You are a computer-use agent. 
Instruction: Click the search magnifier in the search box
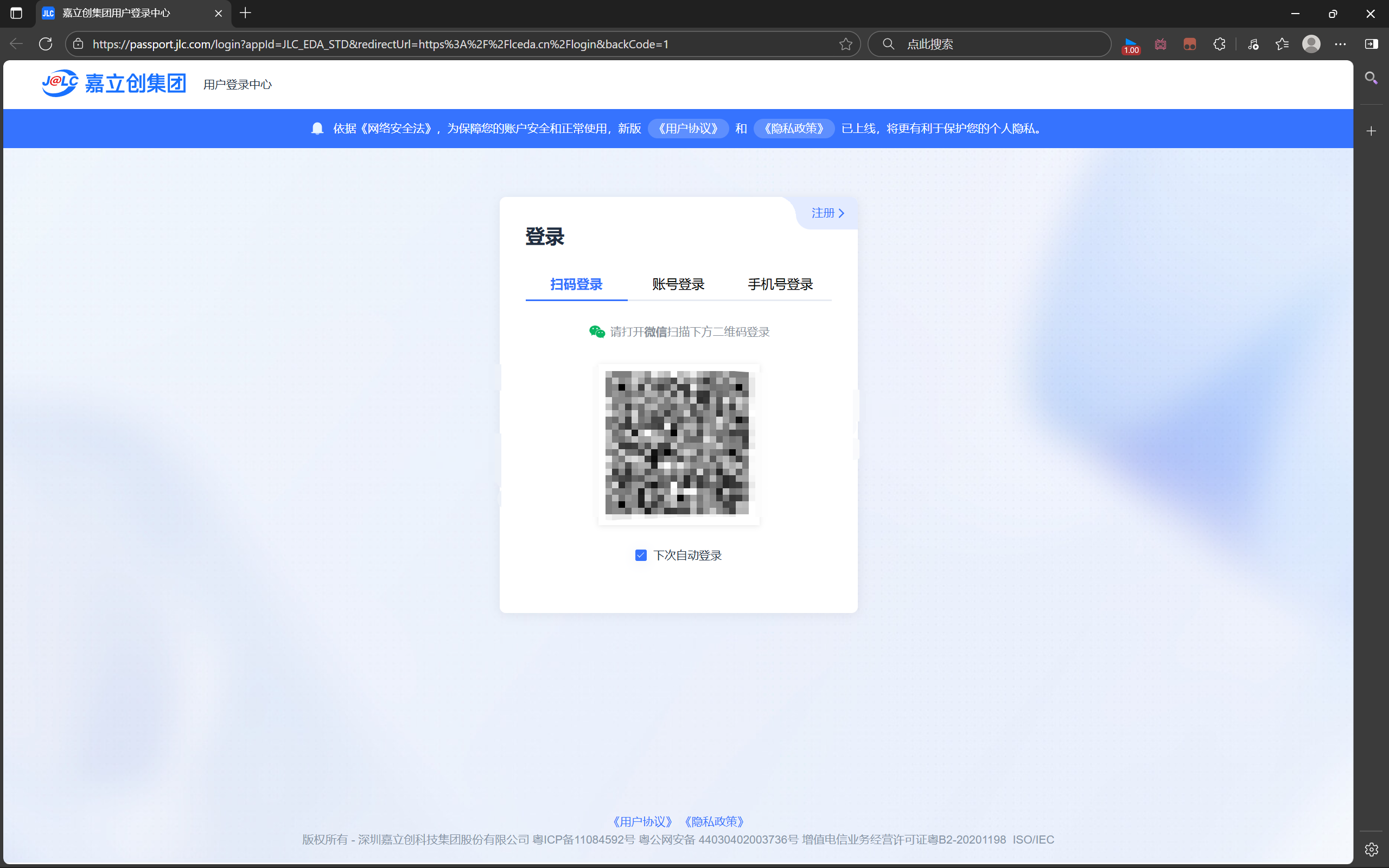click(888, 43)
